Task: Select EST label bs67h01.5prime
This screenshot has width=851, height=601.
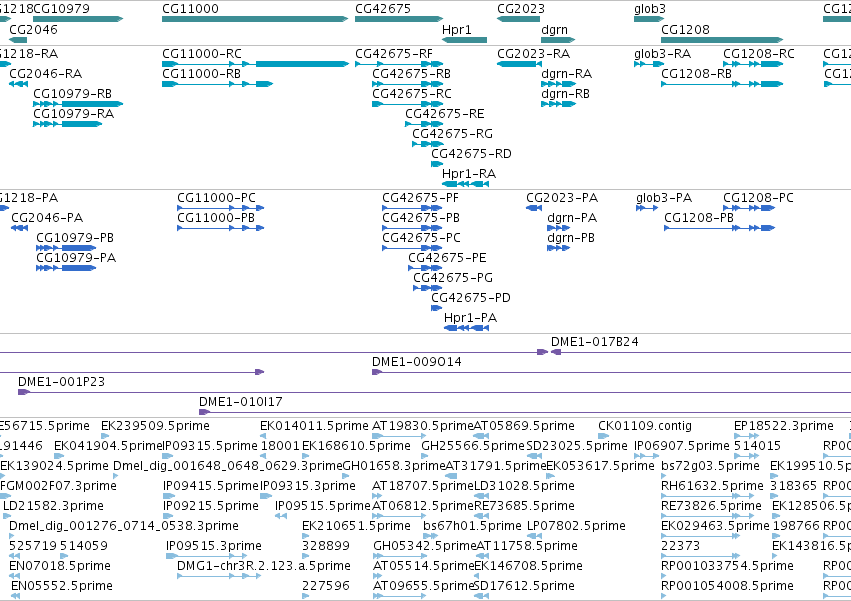Action: (x=472, y=526)
